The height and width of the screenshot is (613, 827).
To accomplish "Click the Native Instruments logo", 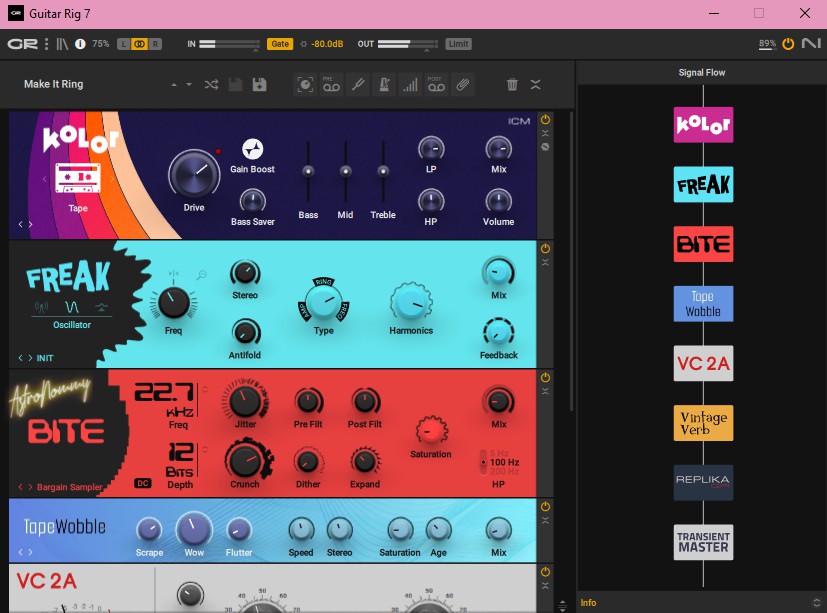I will click(811, 43).
